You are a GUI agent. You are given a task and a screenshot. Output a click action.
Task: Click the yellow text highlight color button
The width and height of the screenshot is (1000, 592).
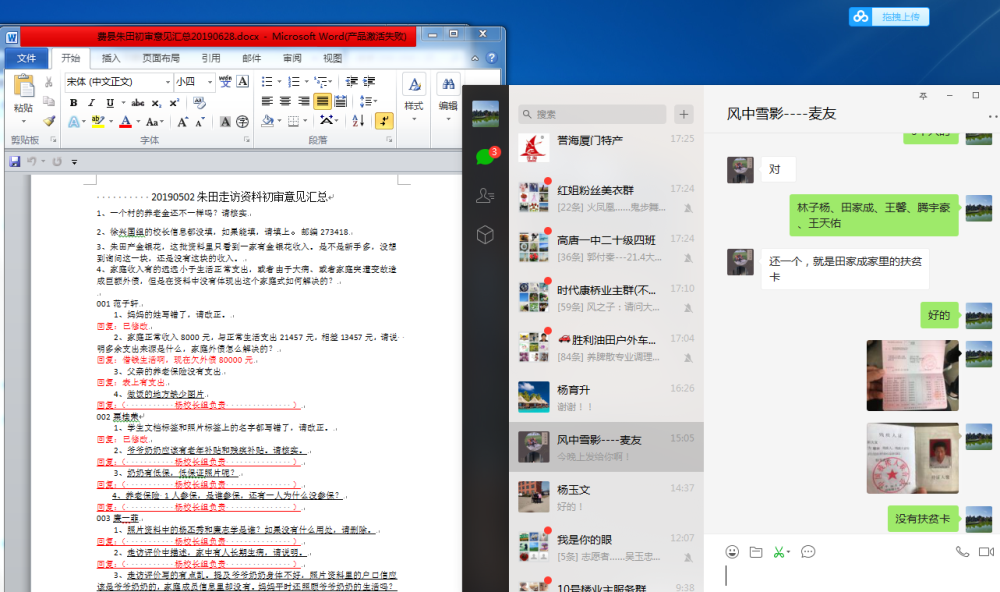pyautogui.click(x=98, y=121)
